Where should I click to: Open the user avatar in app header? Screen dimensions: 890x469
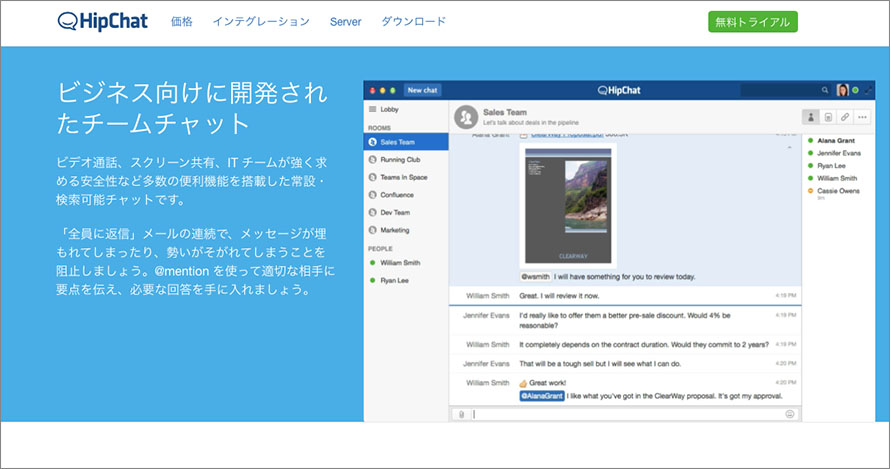[843, 90]
